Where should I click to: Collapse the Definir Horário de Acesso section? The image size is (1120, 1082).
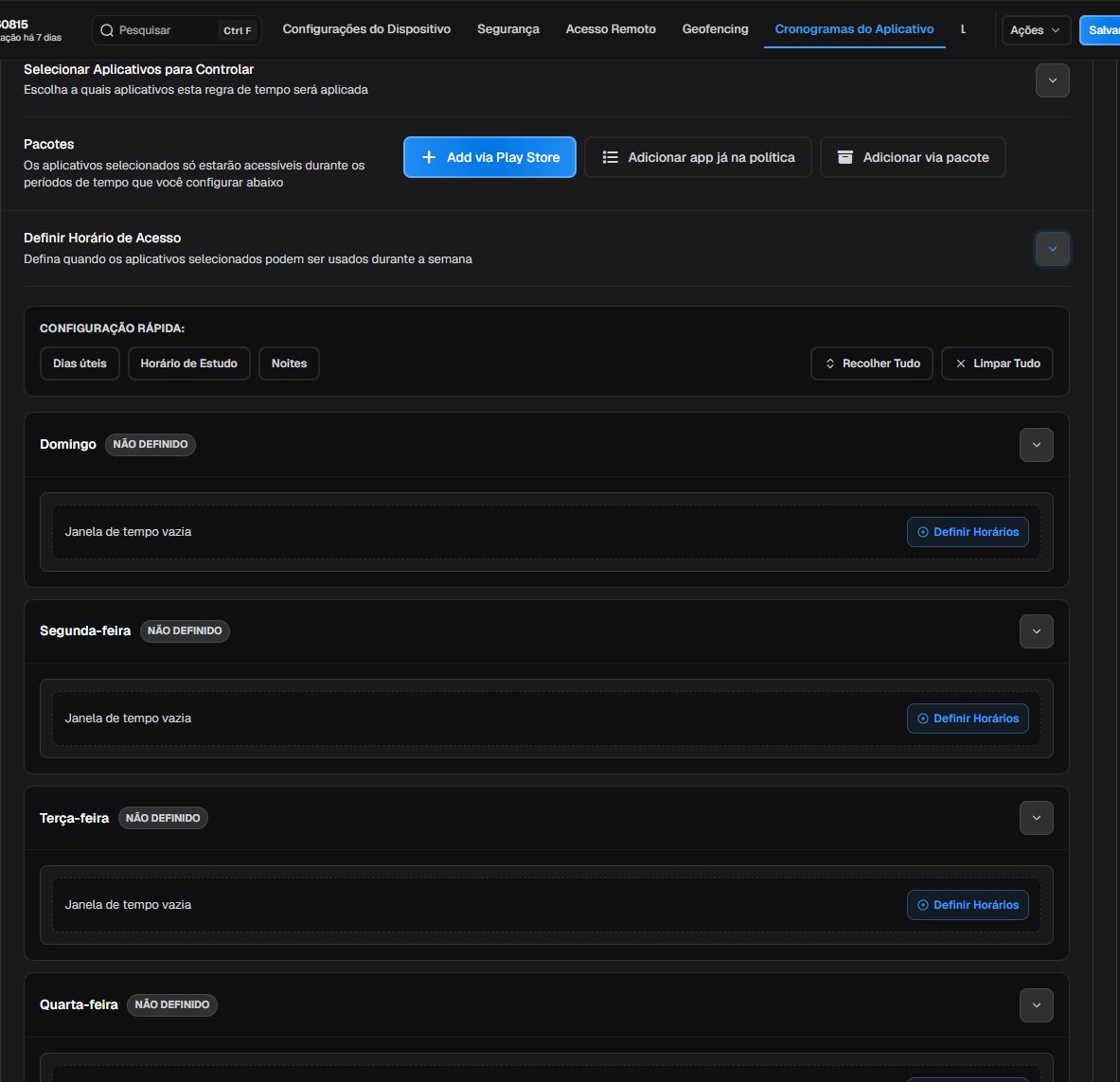pos(1052,249)
